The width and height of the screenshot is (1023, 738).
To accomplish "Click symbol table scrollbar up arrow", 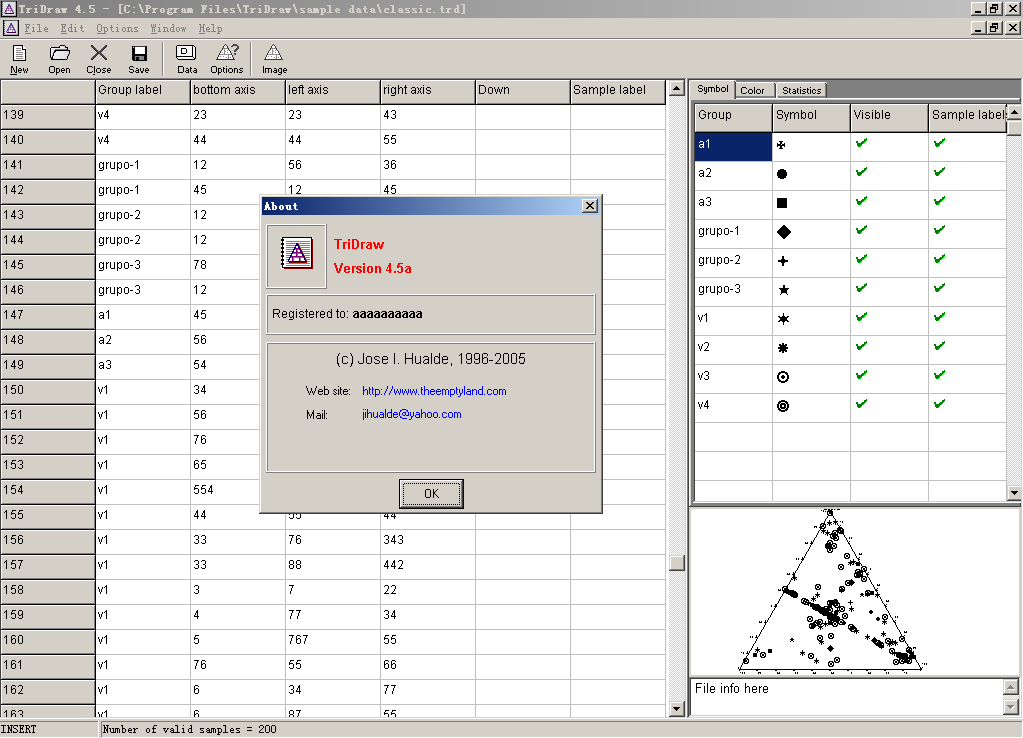I will pos(1014,112).
